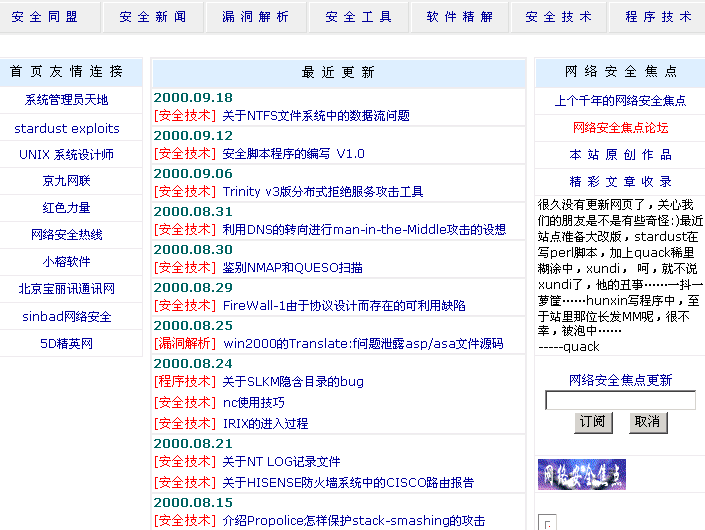The height and width of the screenshot is (530, 705).
Task: Click the broken image icon below the banner
Action: coord(547,522)
